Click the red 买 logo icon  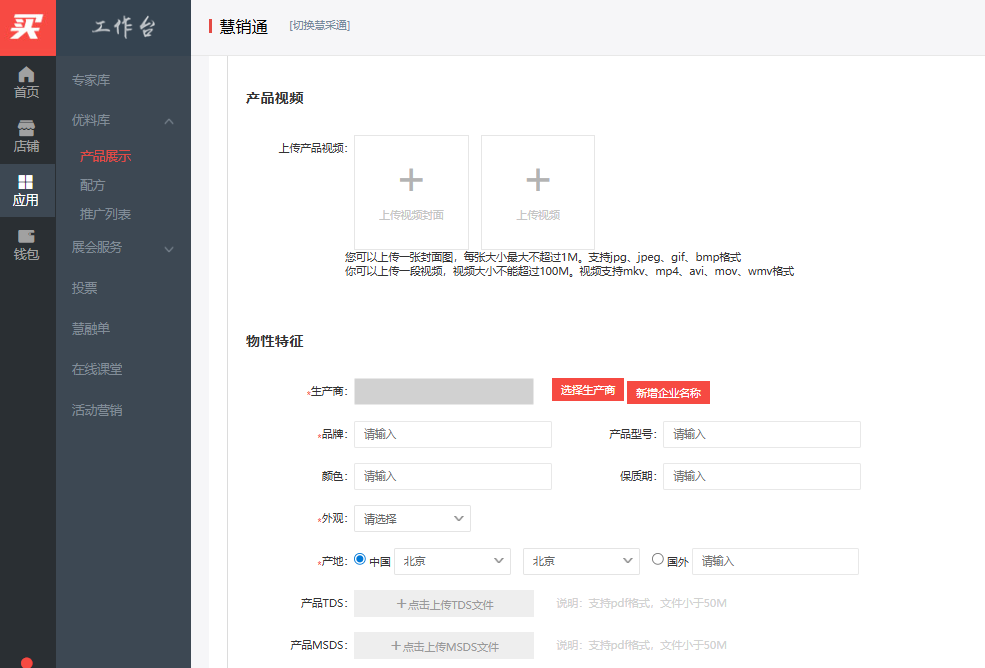[x=27, y=27]
